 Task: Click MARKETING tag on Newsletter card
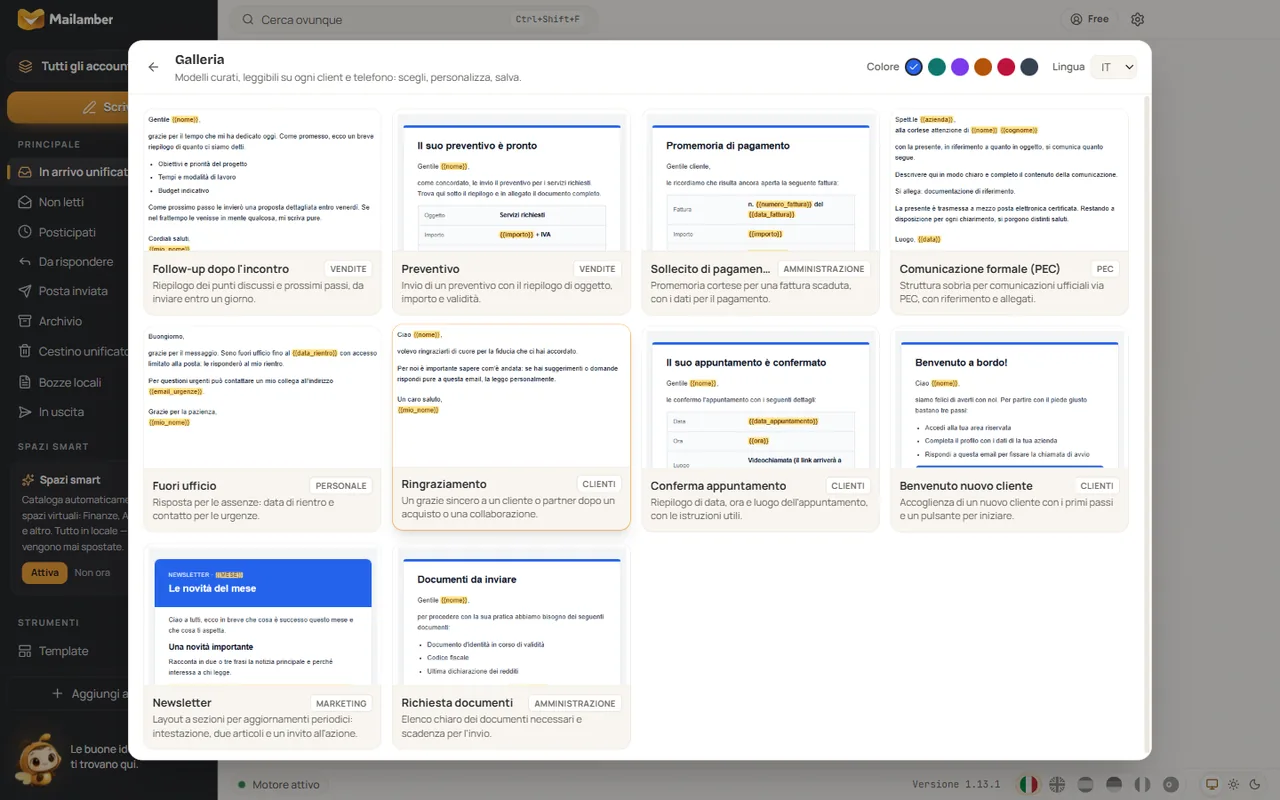point(341,703)
